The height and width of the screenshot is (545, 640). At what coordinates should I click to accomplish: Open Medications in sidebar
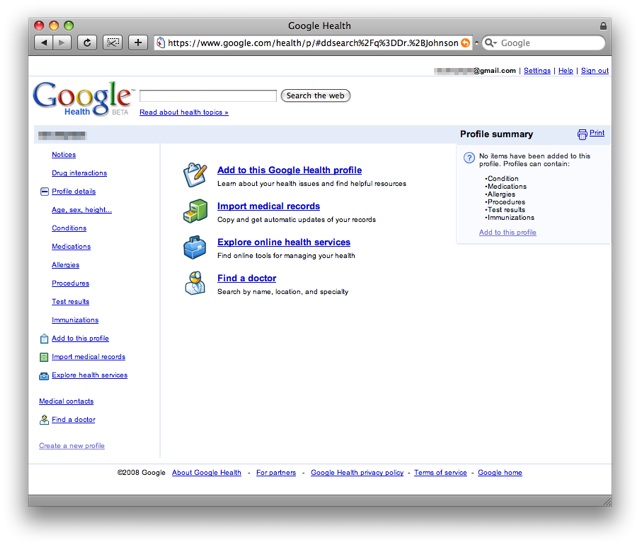pos(71,247)
